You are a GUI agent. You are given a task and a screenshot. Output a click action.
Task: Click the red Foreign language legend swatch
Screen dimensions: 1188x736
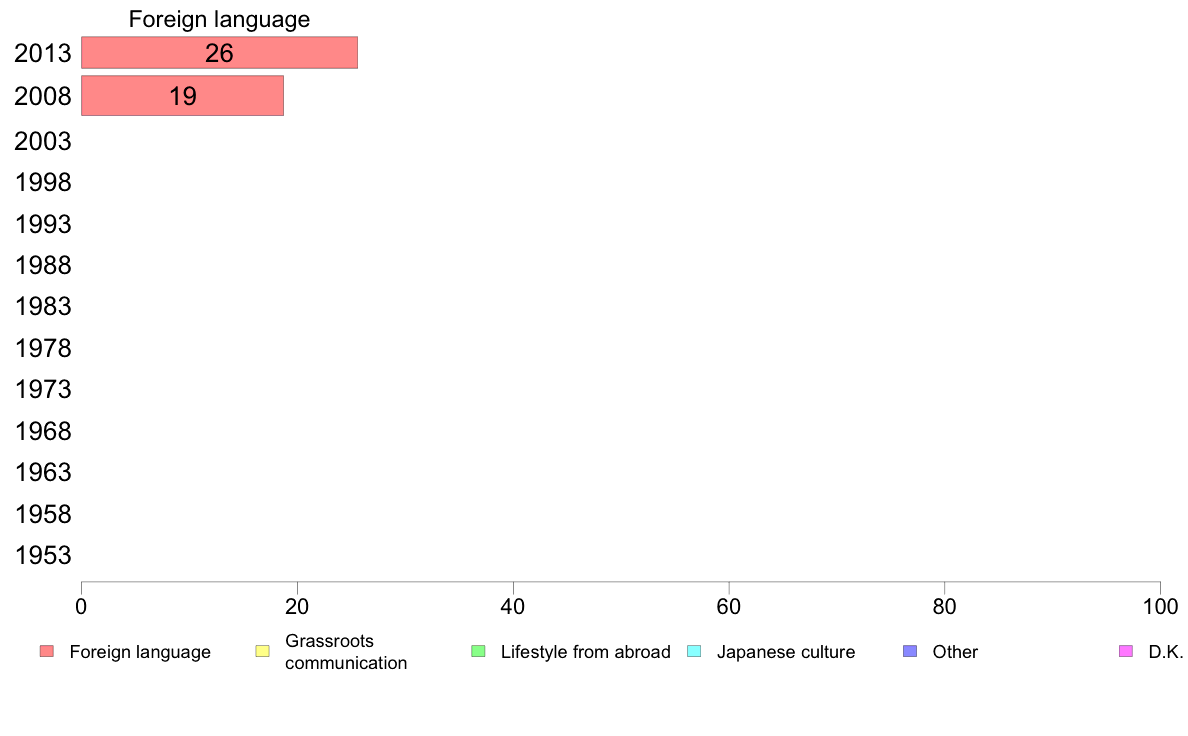click(x=47, y=651)
